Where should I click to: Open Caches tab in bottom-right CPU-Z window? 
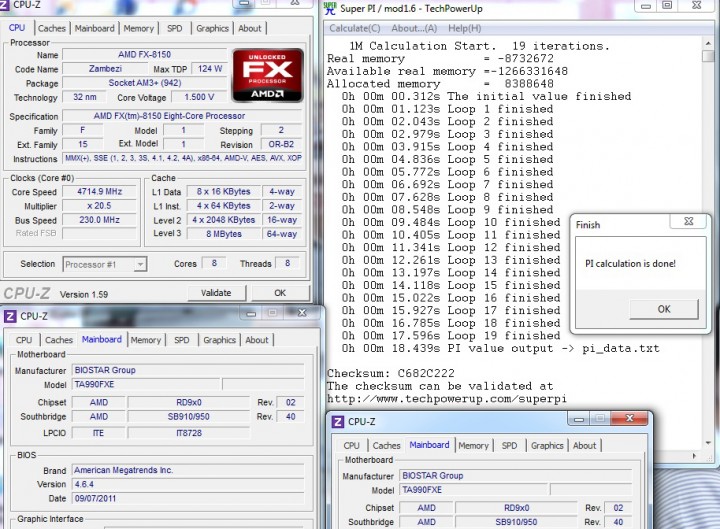tap(386, 446)
